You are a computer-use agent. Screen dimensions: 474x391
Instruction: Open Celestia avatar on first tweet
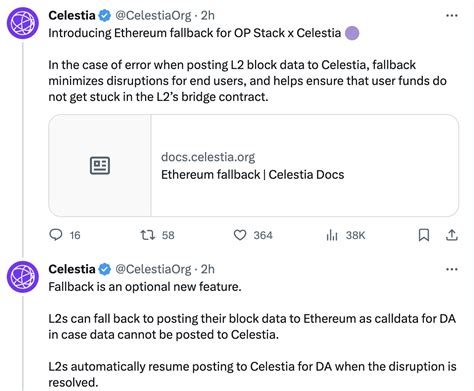point(23,24)
